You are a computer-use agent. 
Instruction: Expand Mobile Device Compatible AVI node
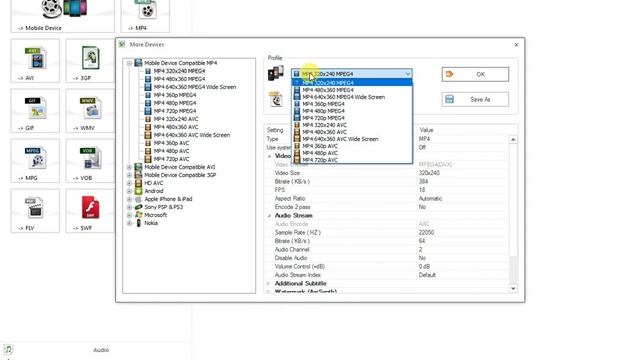[x=129, y=167]
